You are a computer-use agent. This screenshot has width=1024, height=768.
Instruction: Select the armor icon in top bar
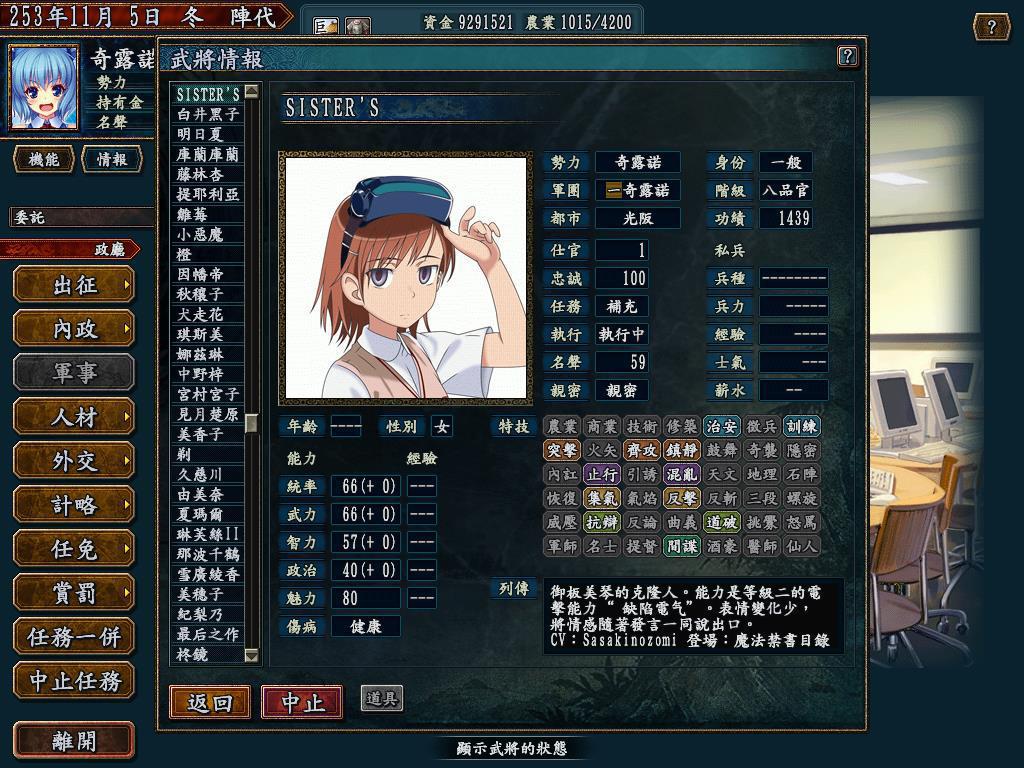tap(357, 26)
